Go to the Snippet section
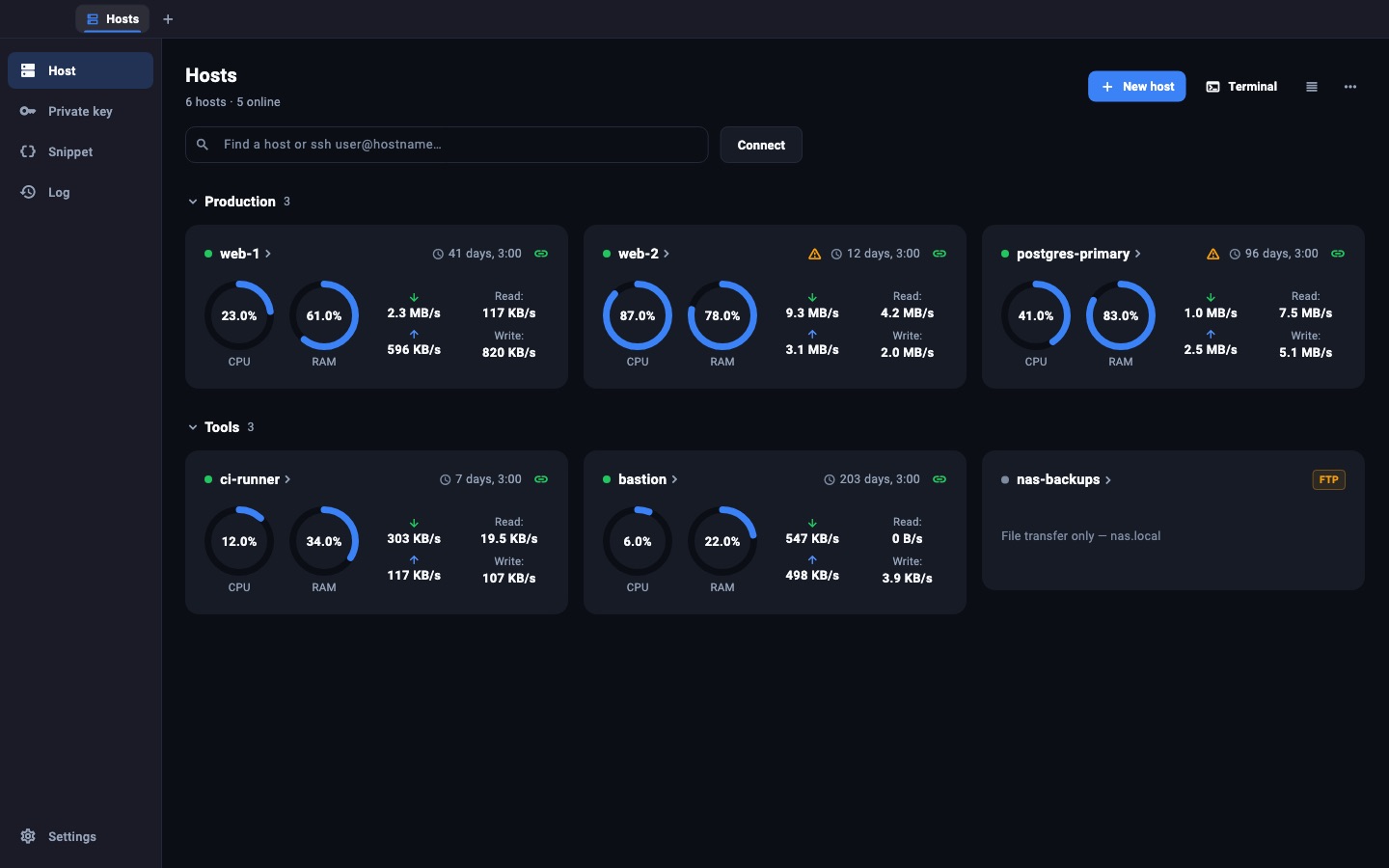The image size is (1389, 868). click(80, 151)
